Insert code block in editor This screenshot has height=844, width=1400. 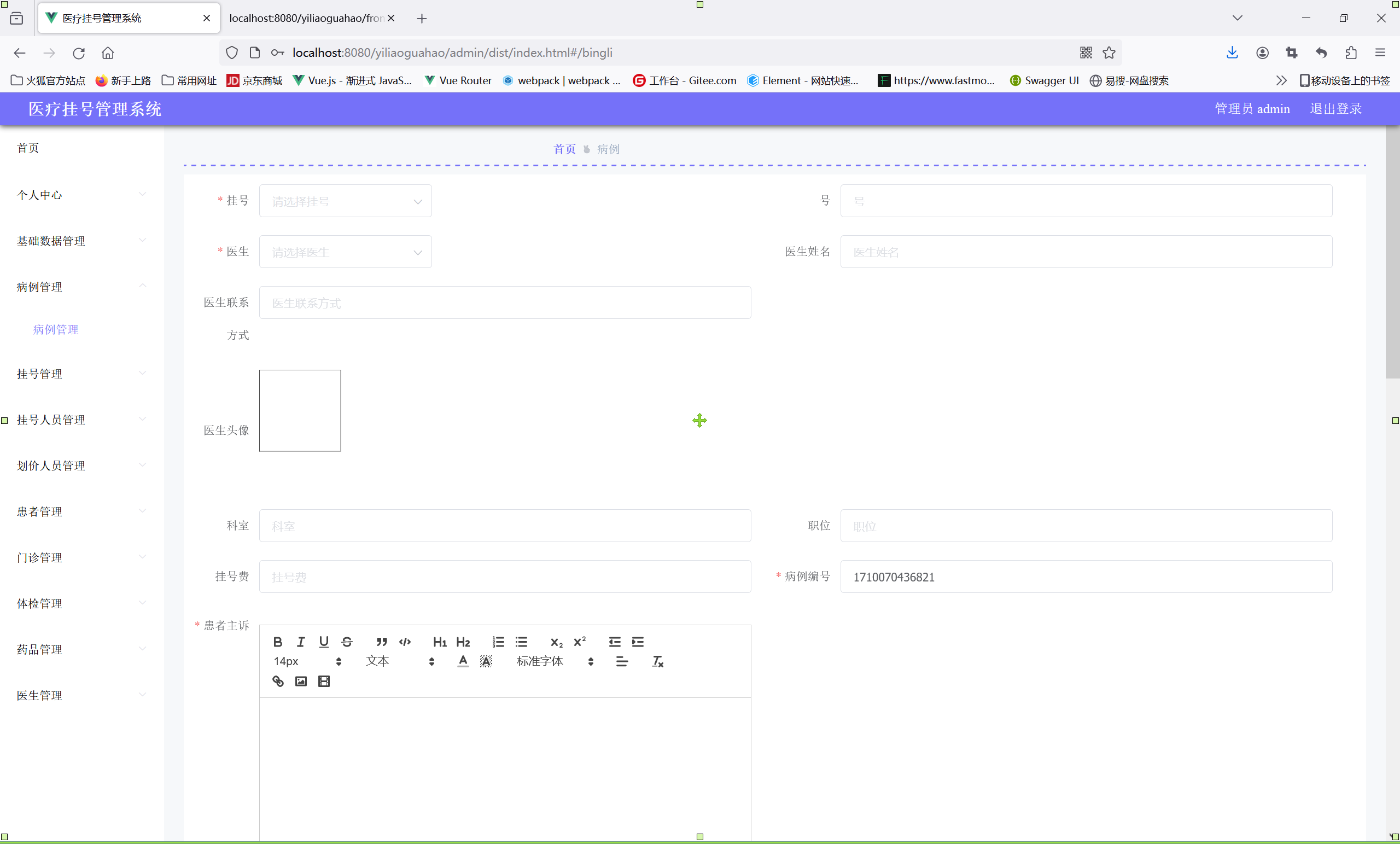tap(405, 642)
